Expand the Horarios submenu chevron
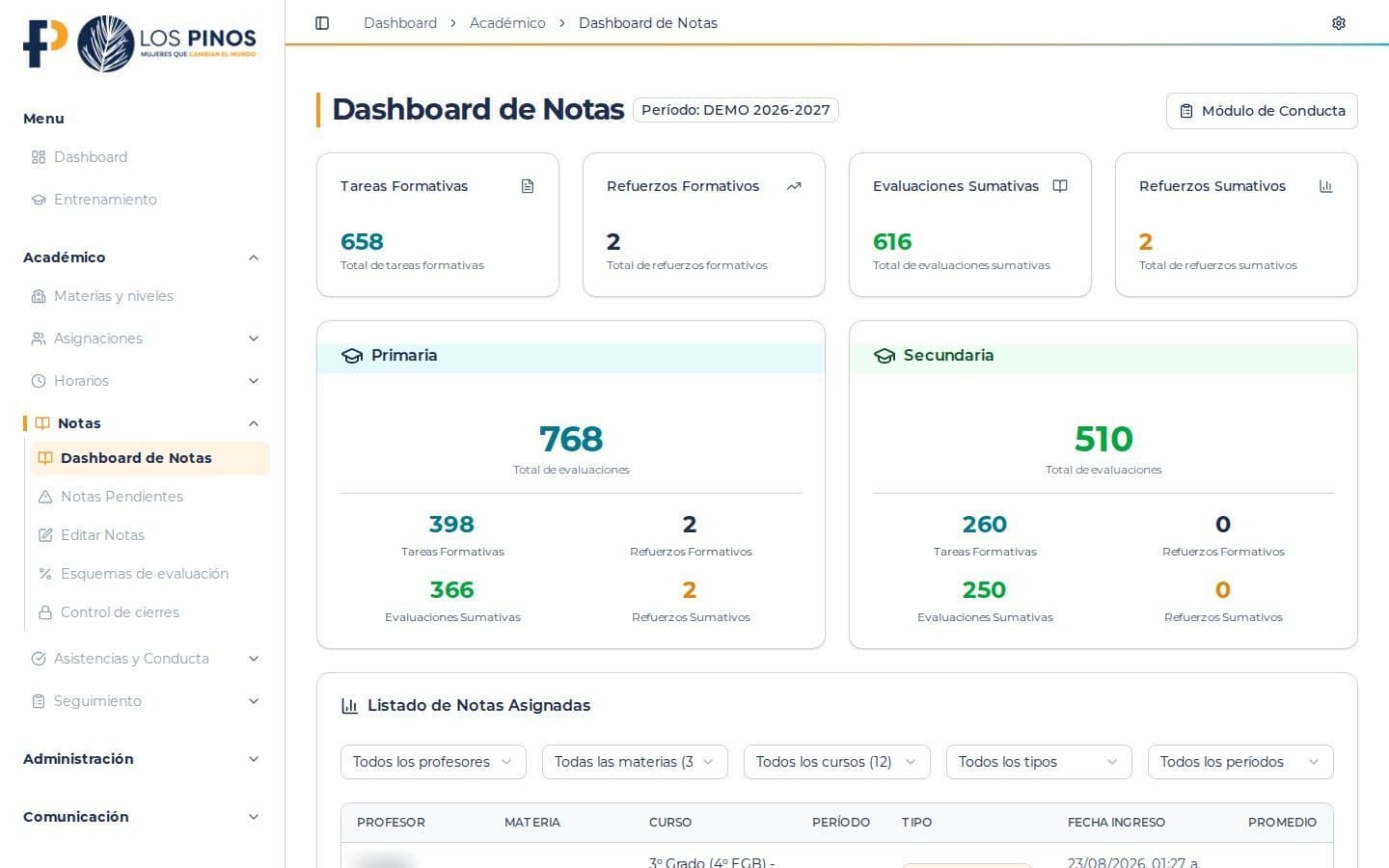1389x868 pixels. 254,381
